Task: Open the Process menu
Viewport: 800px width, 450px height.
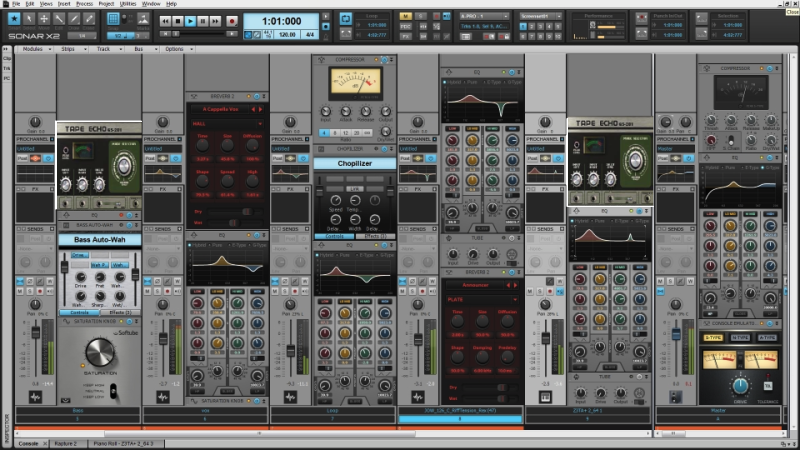Action: coord(84,4)
